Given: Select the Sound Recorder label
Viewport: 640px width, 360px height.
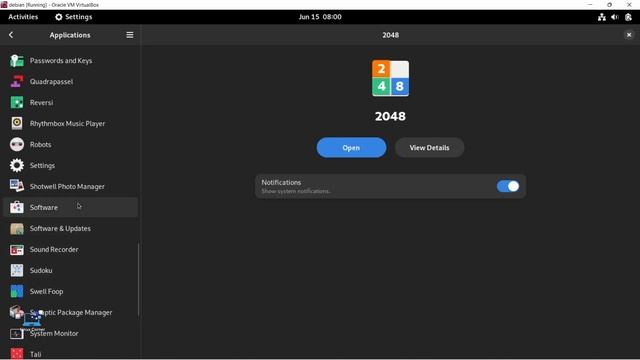Looking at the screenshot, I should [54, 249].
